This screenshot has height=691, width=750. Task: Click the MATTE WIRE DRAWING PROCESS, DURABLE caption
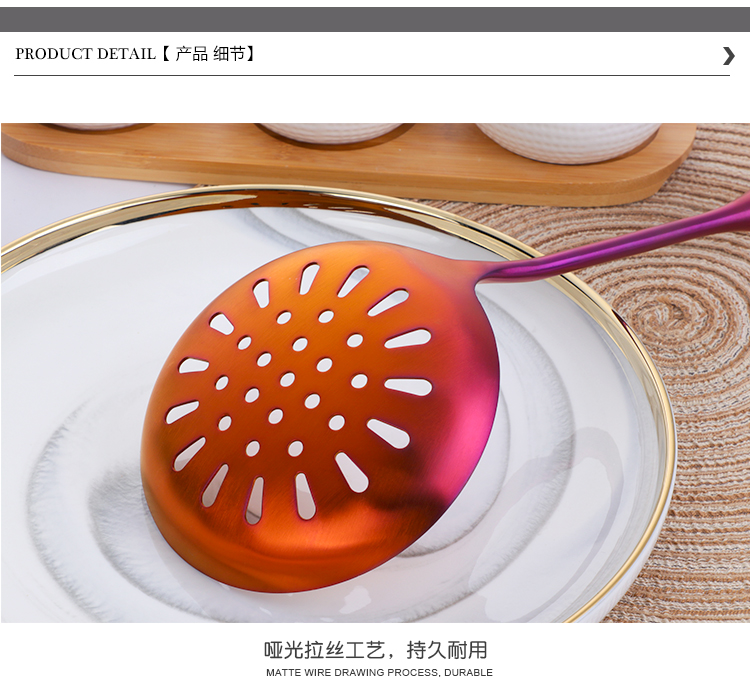tap(379, 672)
